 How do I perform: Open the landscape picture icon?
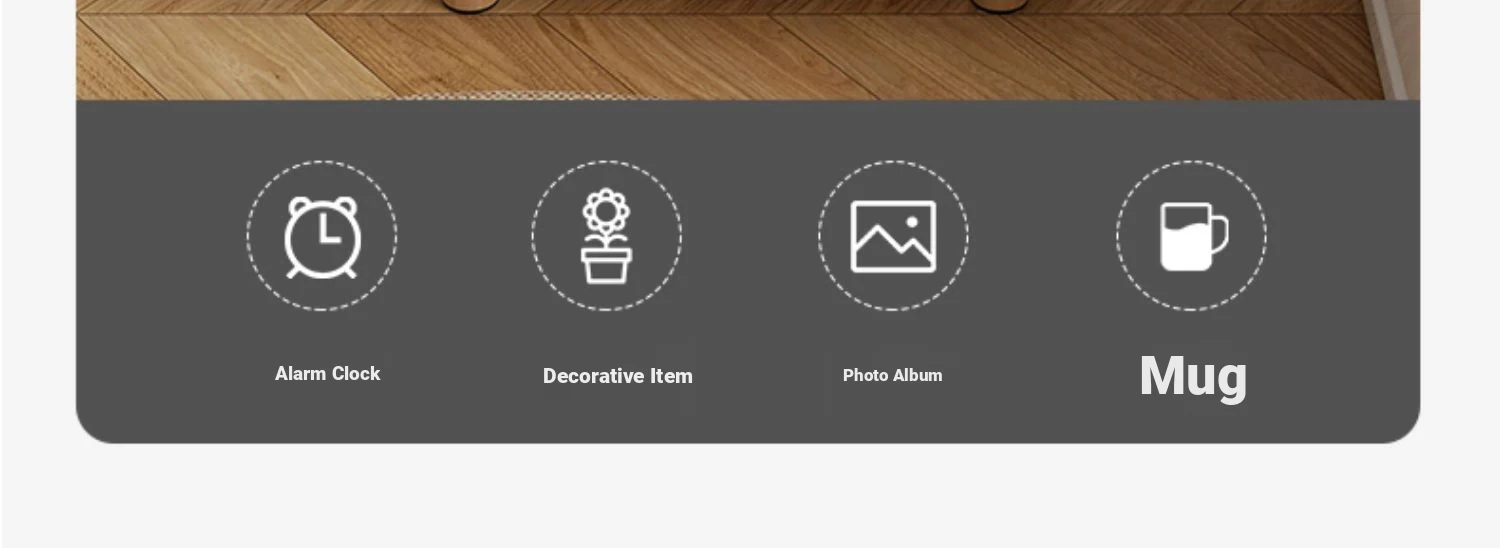893,236
